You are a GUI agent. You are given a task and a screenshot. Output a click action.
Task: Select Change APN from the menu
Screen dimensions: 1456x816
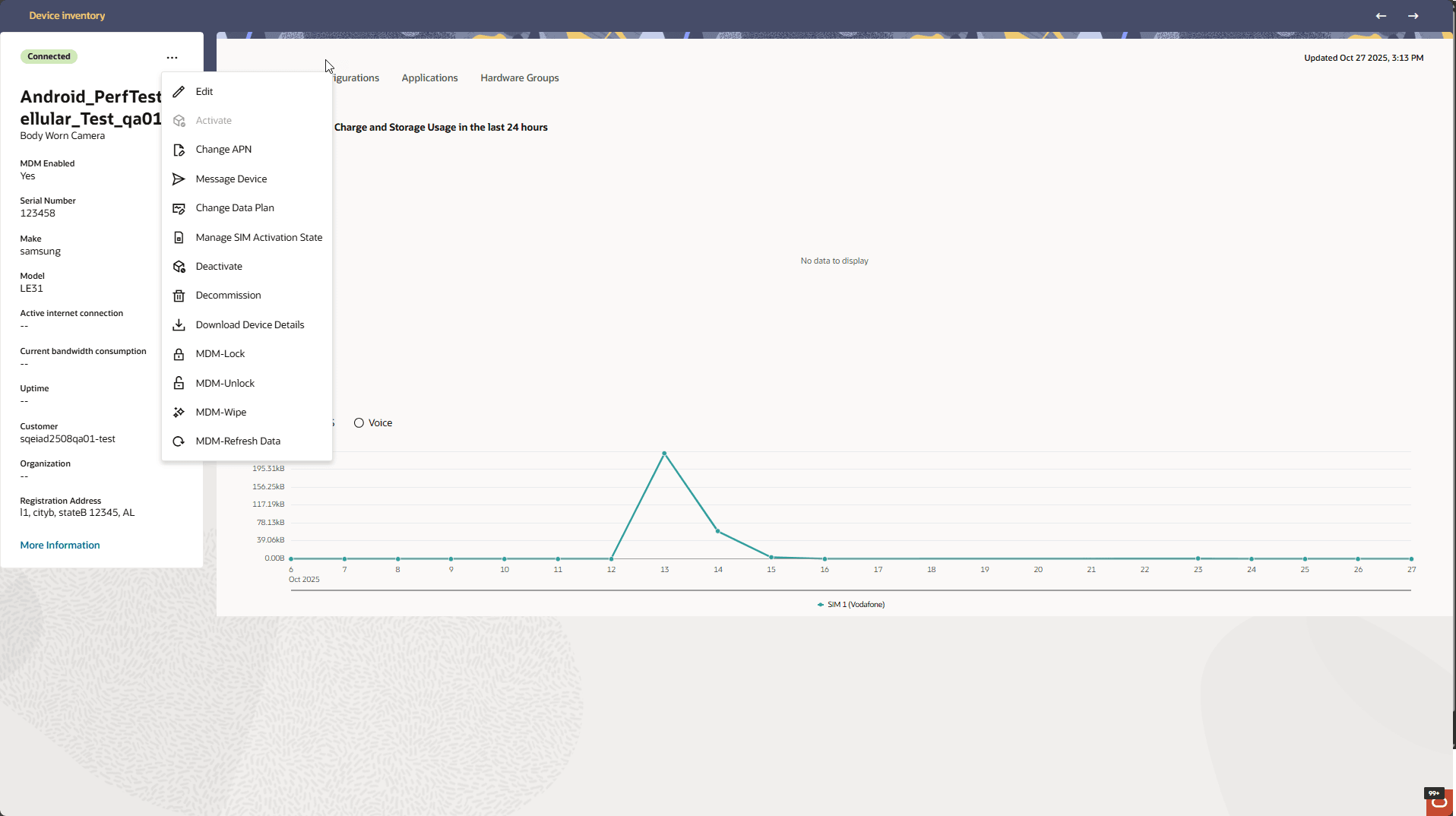coord(223,149)
